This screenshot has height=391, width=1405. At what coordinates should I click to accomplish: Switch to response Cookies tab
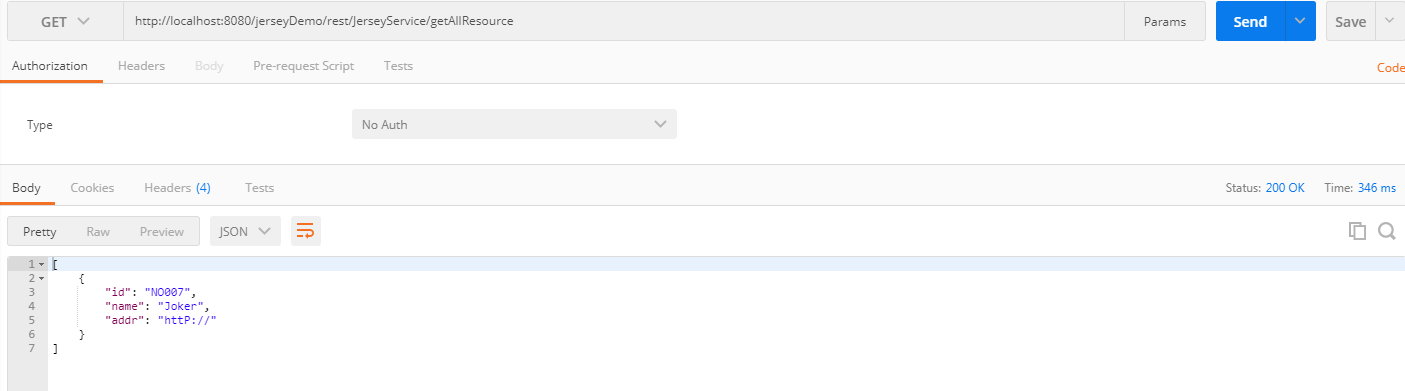(x=92, y=188)
